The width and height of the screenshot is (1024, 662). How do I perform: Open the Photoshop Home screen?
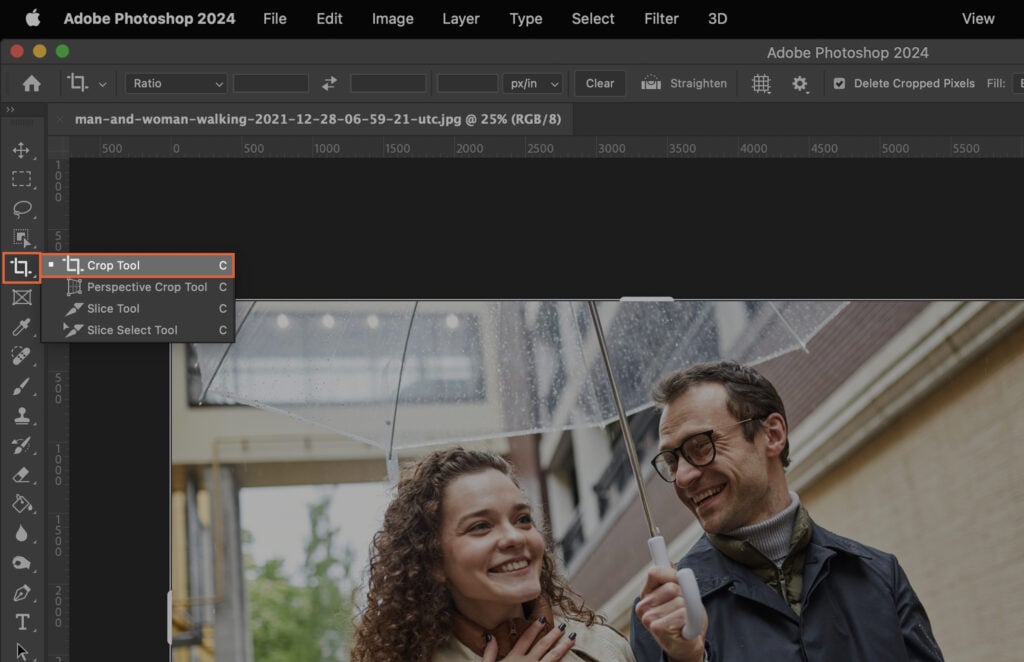click(x=31, y=83)
